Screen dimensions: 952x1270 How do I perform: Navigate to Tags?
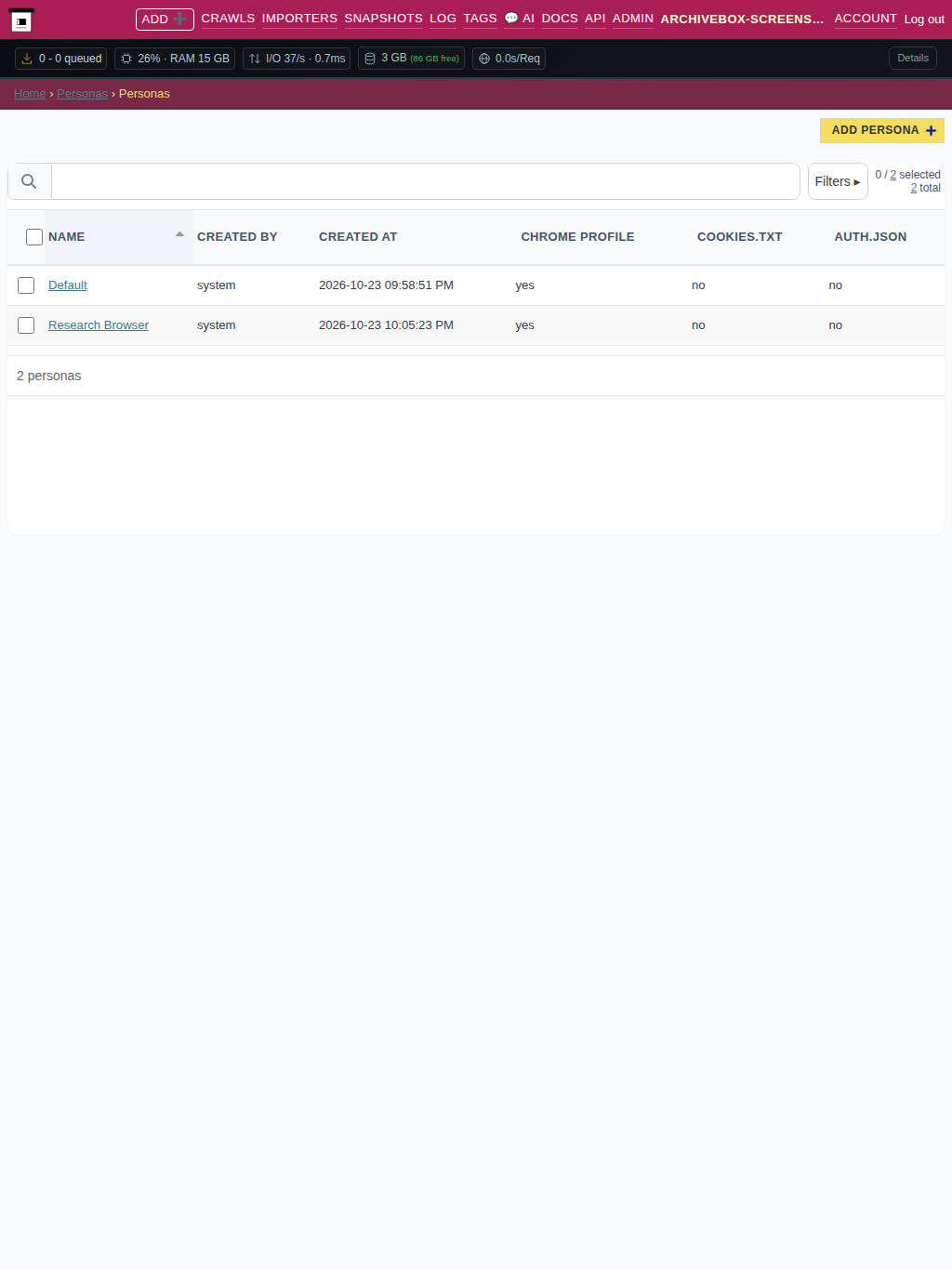(480, 19)
